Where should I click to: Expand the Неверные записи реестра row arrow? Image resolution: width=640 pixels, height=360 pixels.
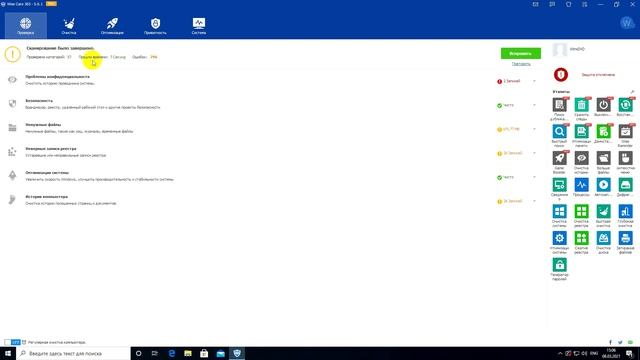534,153
